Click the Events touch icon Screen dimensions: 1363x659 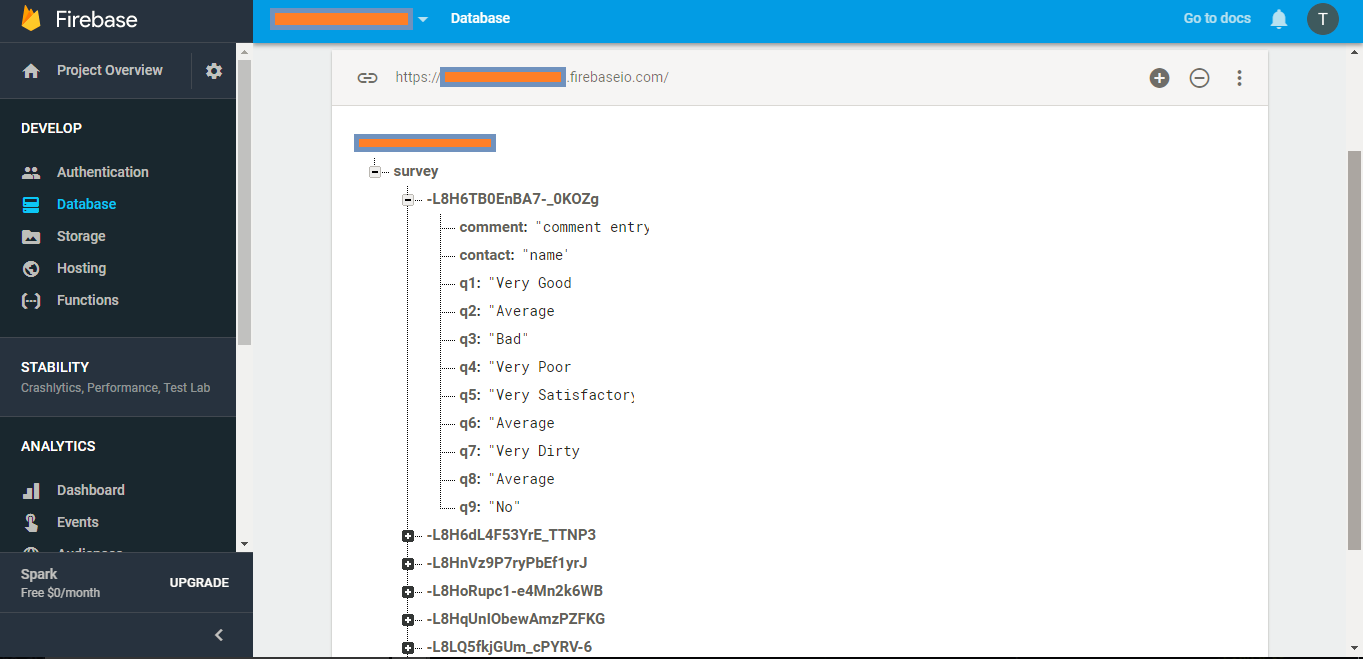click(x=31, y=522)
